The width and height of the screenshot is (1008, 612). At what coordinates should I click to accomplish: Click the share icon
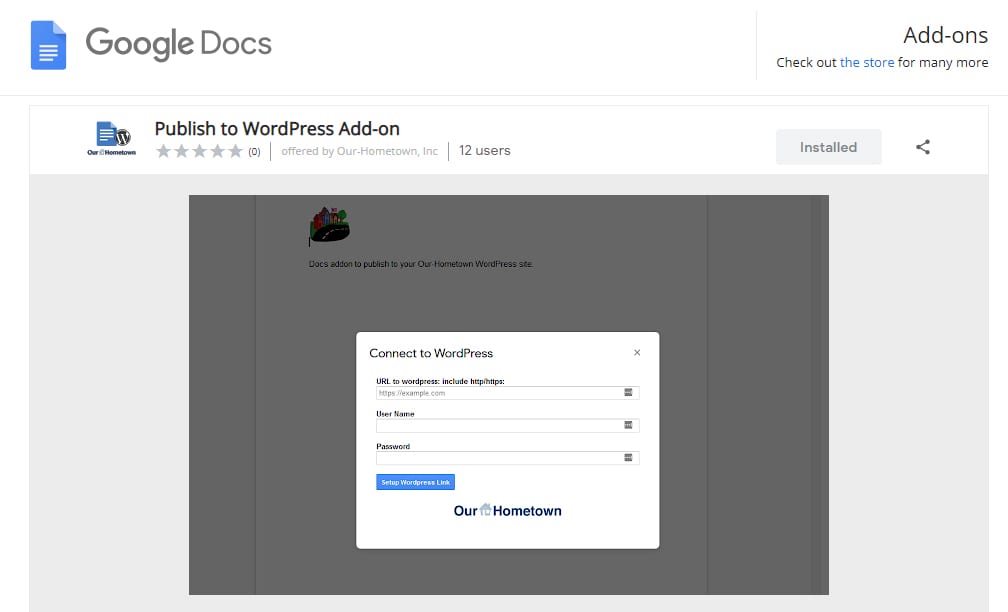tap(922, 147)
